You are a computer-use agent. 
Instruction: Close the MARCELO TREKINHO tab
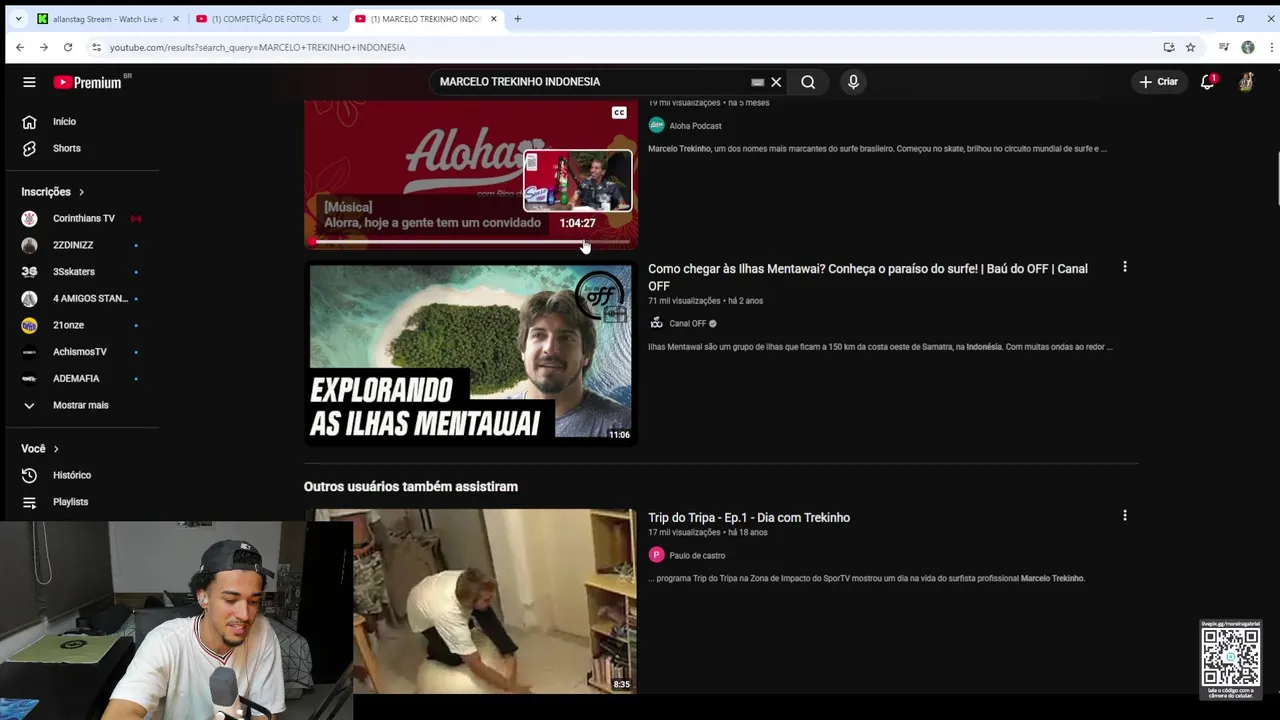[494, 19]
